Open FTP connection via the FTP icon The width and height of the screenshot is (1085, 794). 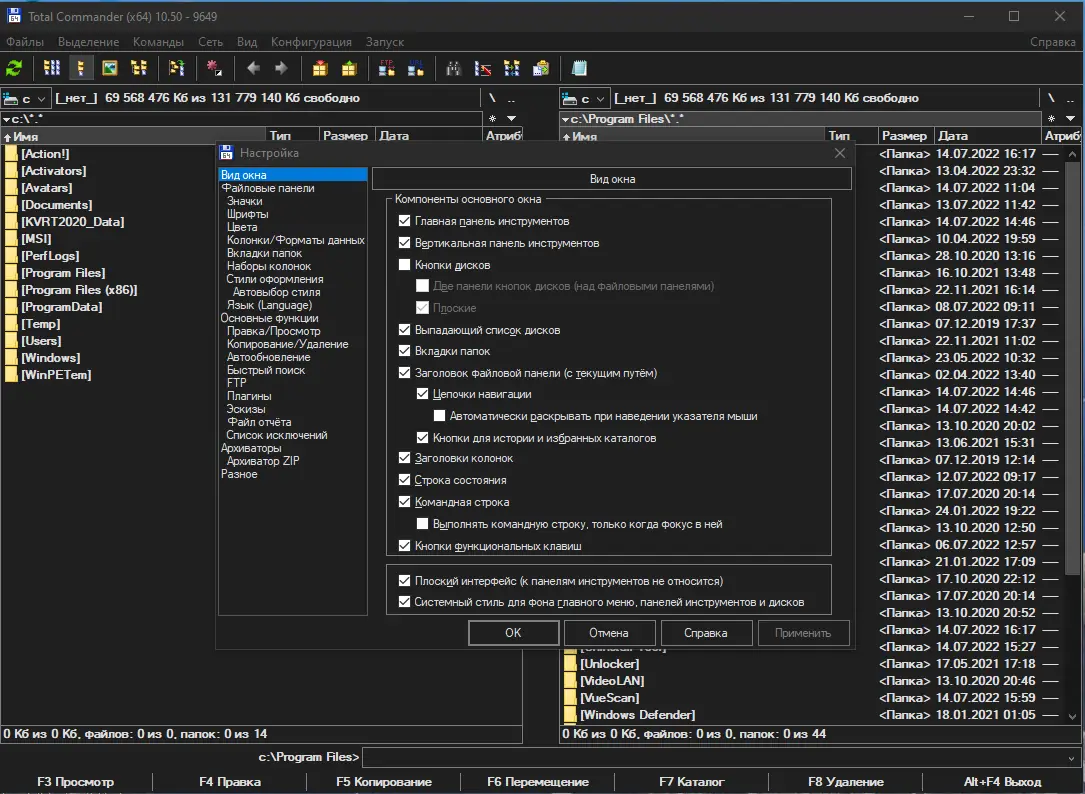tap(387, 68)
